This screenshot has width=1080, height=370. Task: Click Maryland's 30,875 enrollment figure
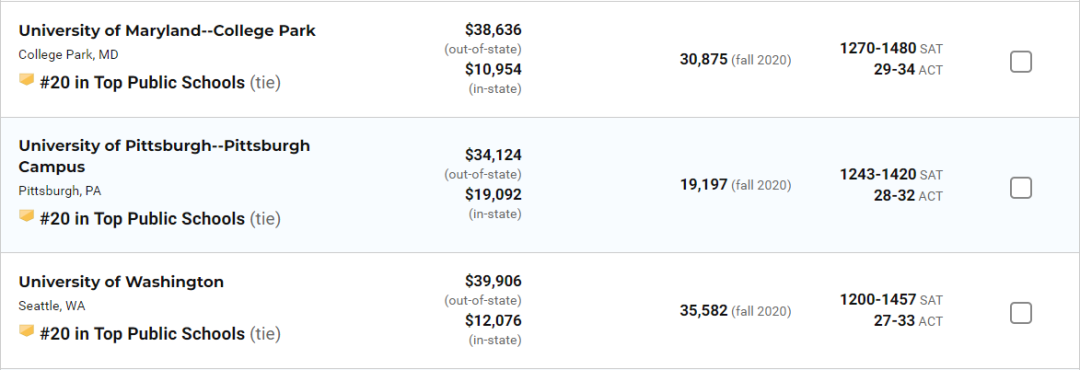(x=703, y=60)
